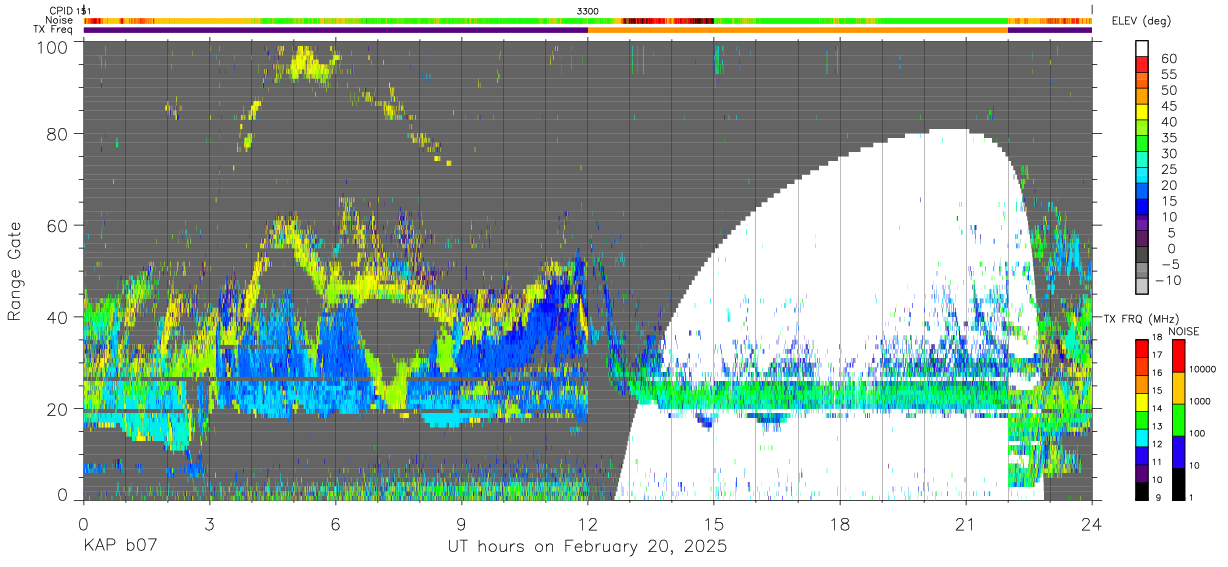Click the '1' value at NOISE scale bottom
This screenshot has height=567, width=1228.
coord(1192,497)
